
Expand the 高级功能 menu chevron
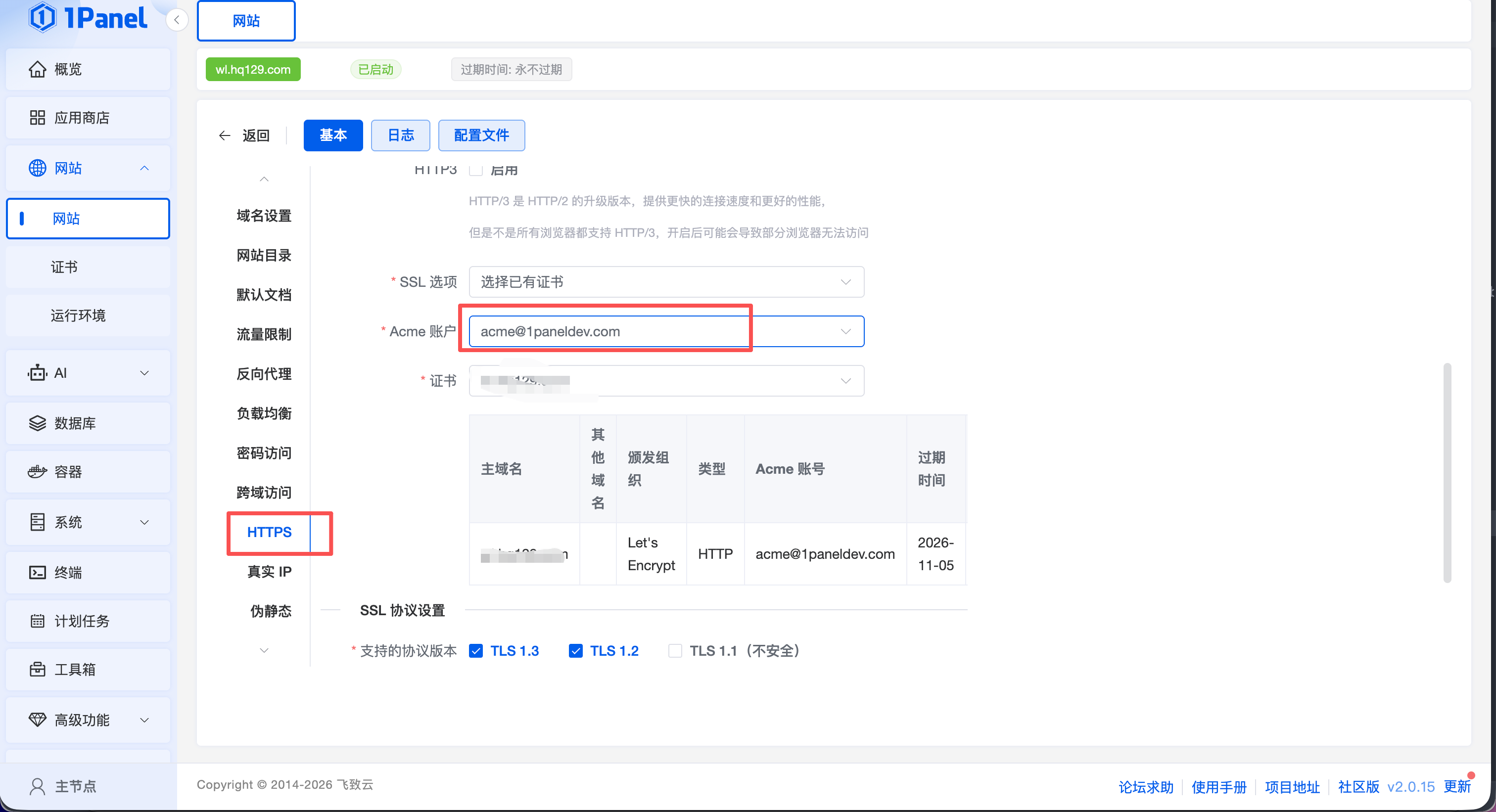point(144,720)
